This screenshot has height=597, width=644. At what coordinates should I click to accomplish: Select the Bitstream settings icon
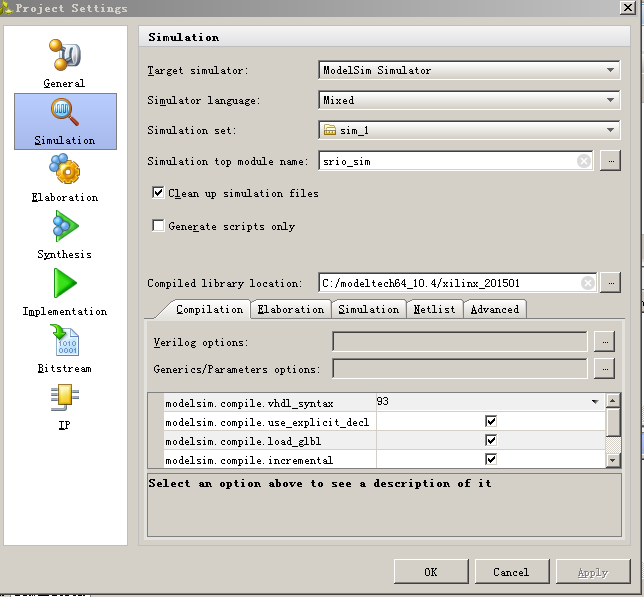click(x=64, y=349)
